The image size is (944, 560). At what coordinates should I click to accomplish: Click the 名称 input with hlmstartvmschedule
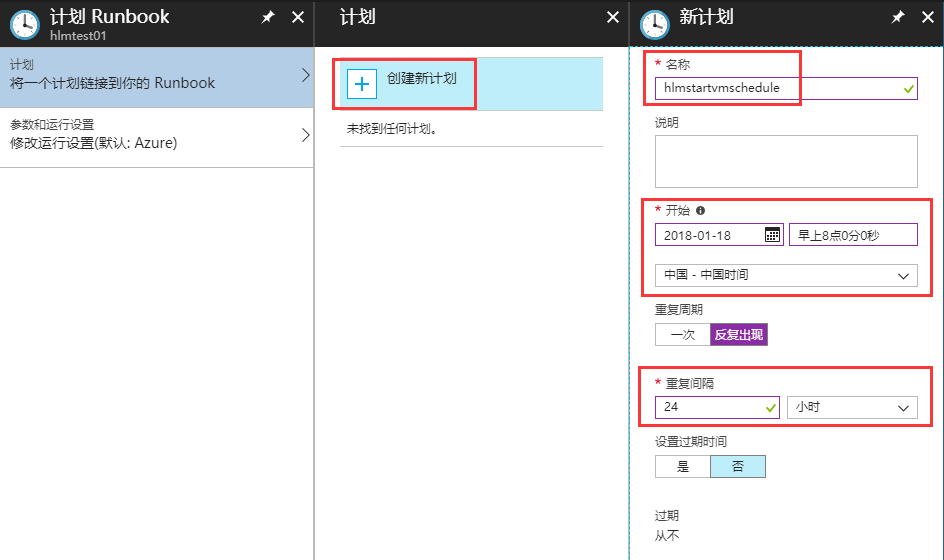point(786,89)
